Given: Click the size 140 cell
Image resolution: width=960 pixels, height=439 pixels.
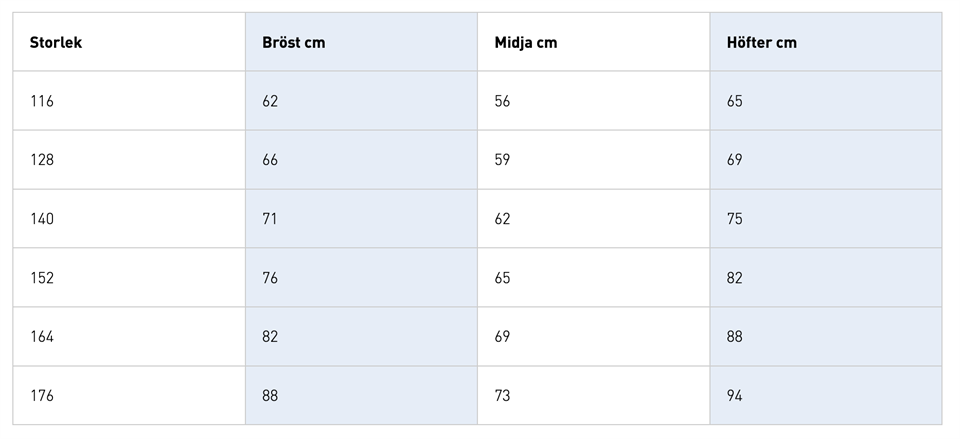Looking at the screenshot, I should pyautogui.click(x=42, y=219).
